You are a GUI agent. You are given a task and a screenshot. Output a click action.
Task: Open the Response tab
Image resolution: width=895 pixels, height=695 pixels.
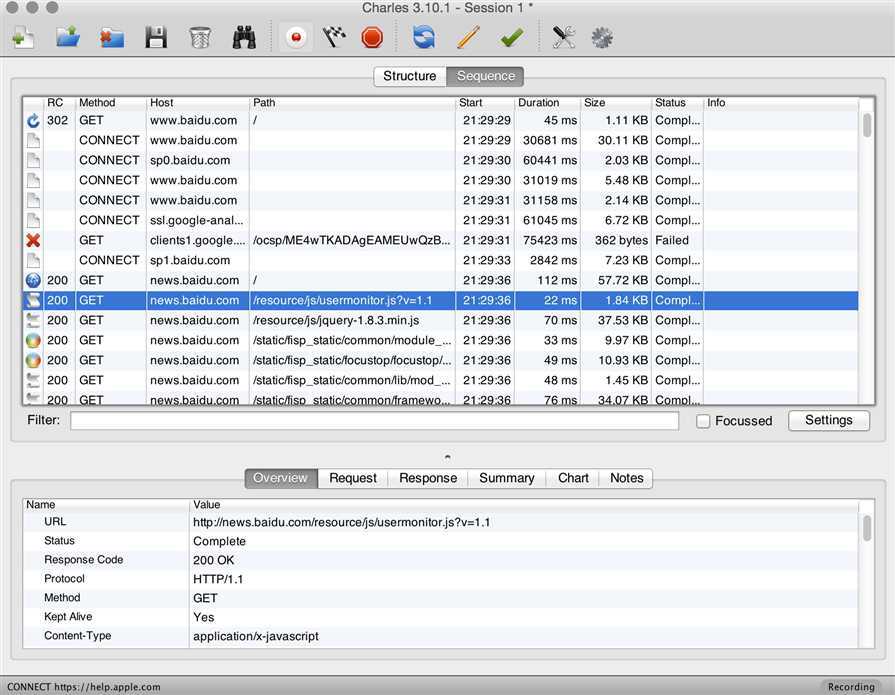(428, 478)
